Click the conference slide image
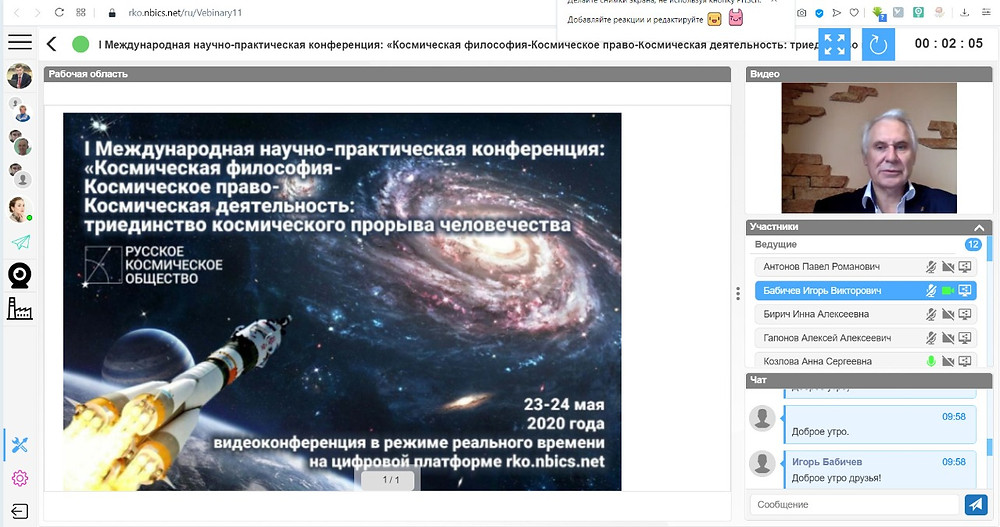The height and width of the screenshot is (527, 1000). click(x=342, y=302)
